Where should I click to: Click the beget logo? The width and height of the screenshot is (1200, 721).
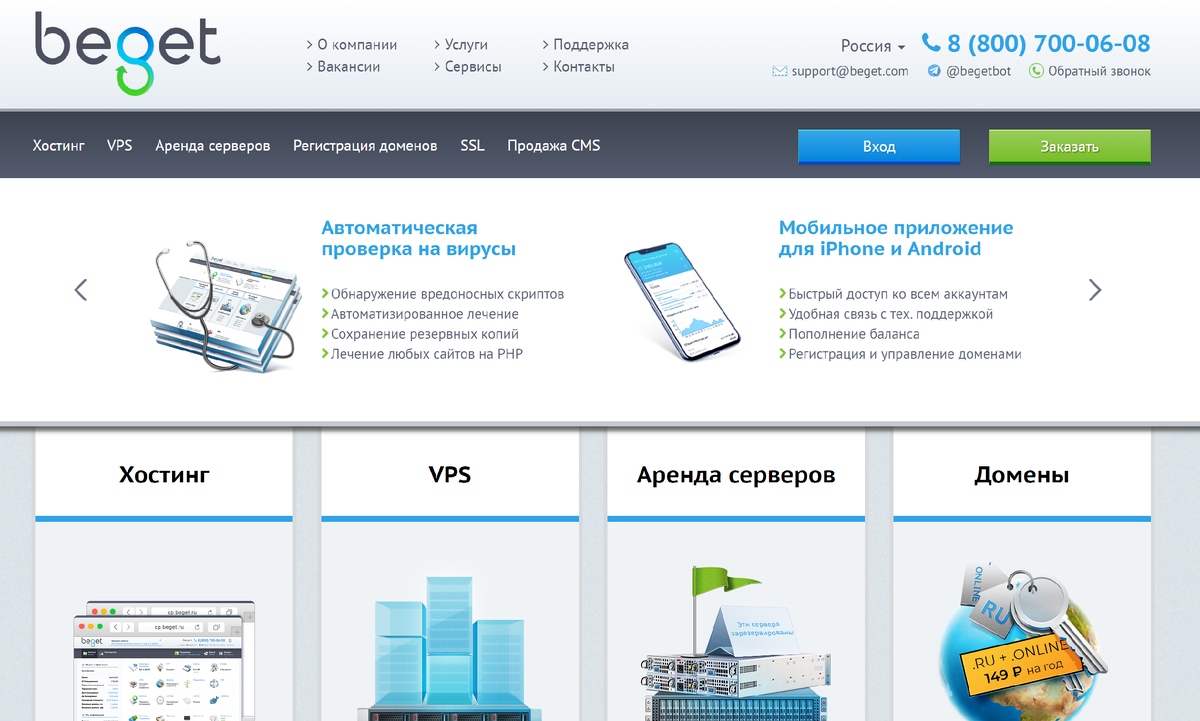coord(127,53)
